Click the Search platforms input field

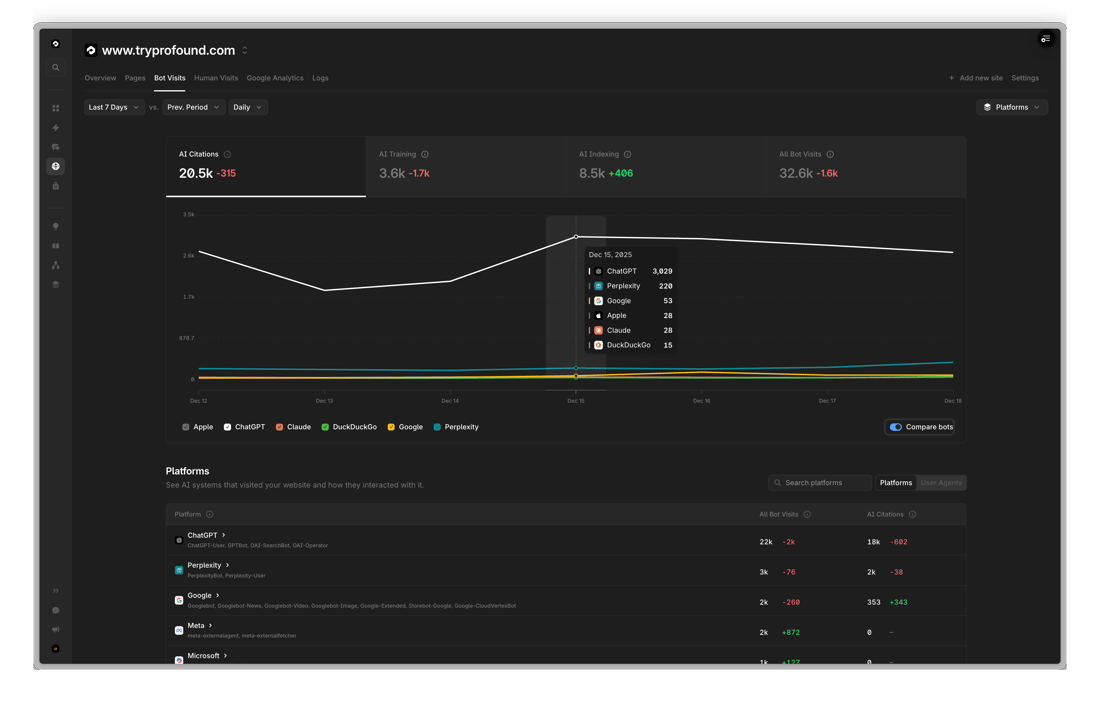click(x=820, y=483)
